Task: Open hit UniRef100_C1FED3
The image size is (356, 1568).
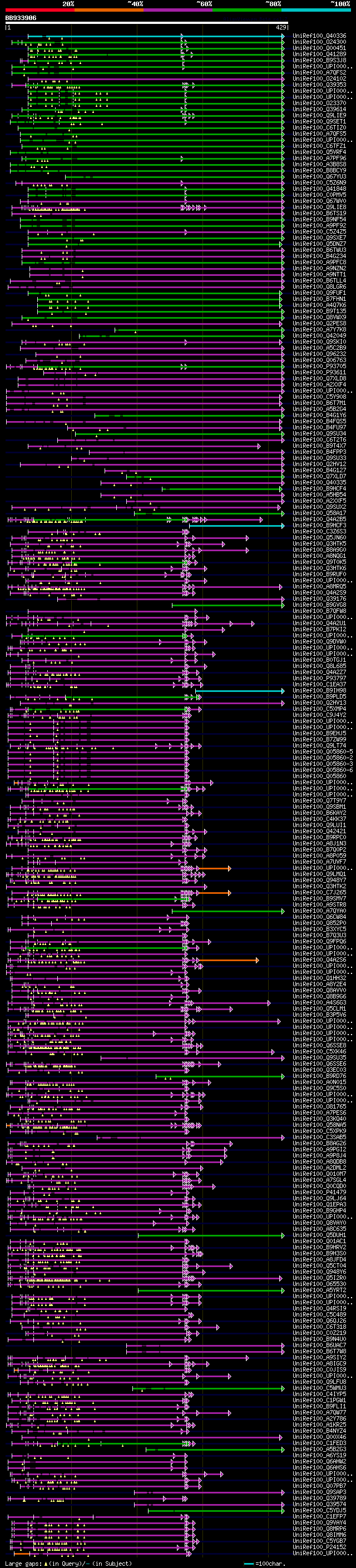Action: [319, 1443]
